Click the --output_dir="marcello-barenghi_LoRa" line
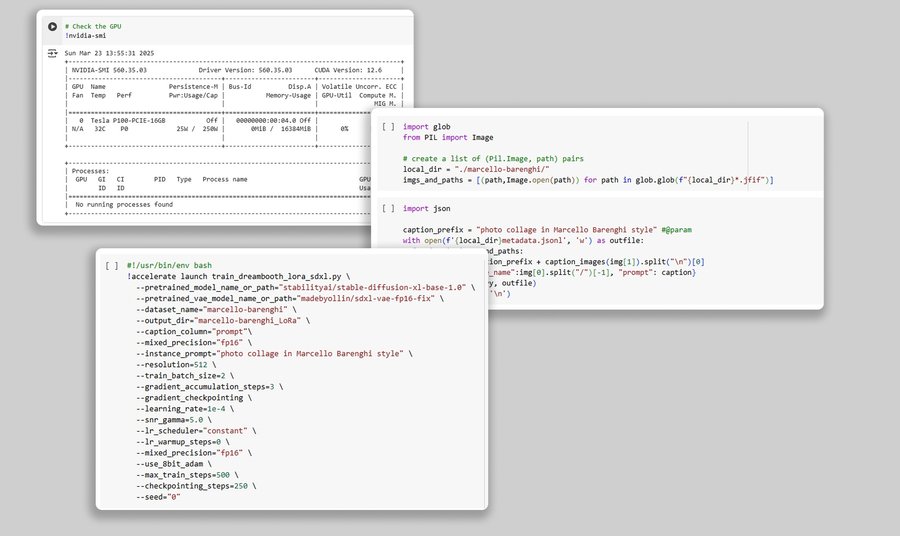900x536 pixels. click(223, 321)
